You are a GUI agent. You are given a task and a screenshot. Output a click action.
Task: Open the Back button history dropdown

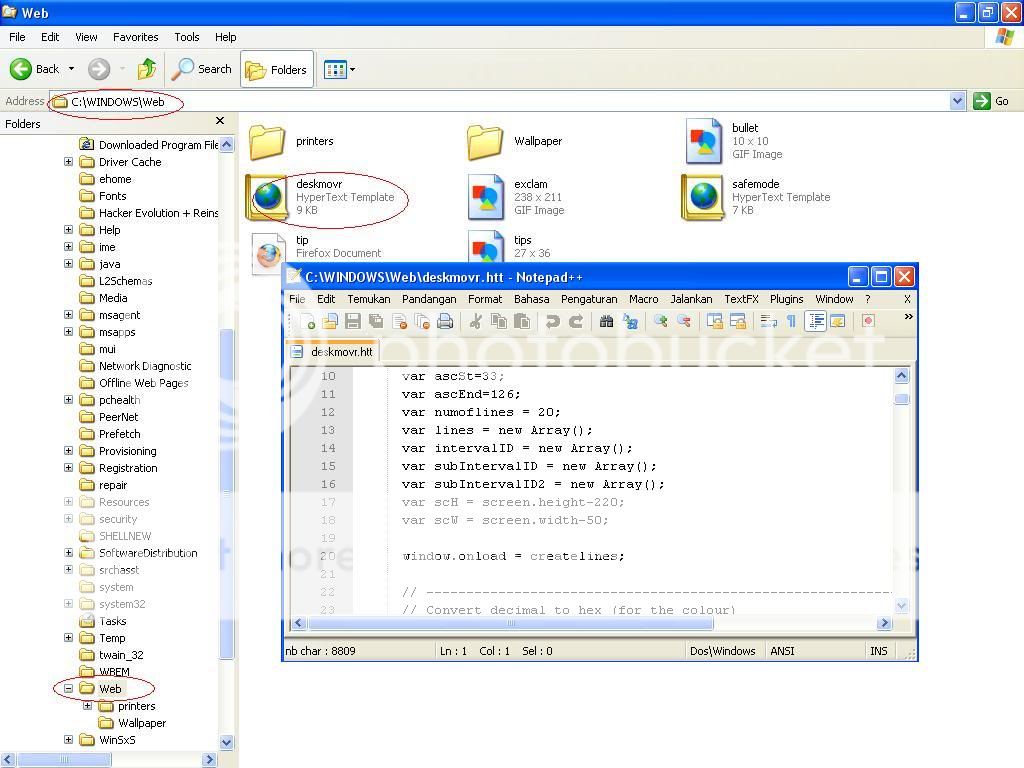pyautogui.click(x=71, y=69)
